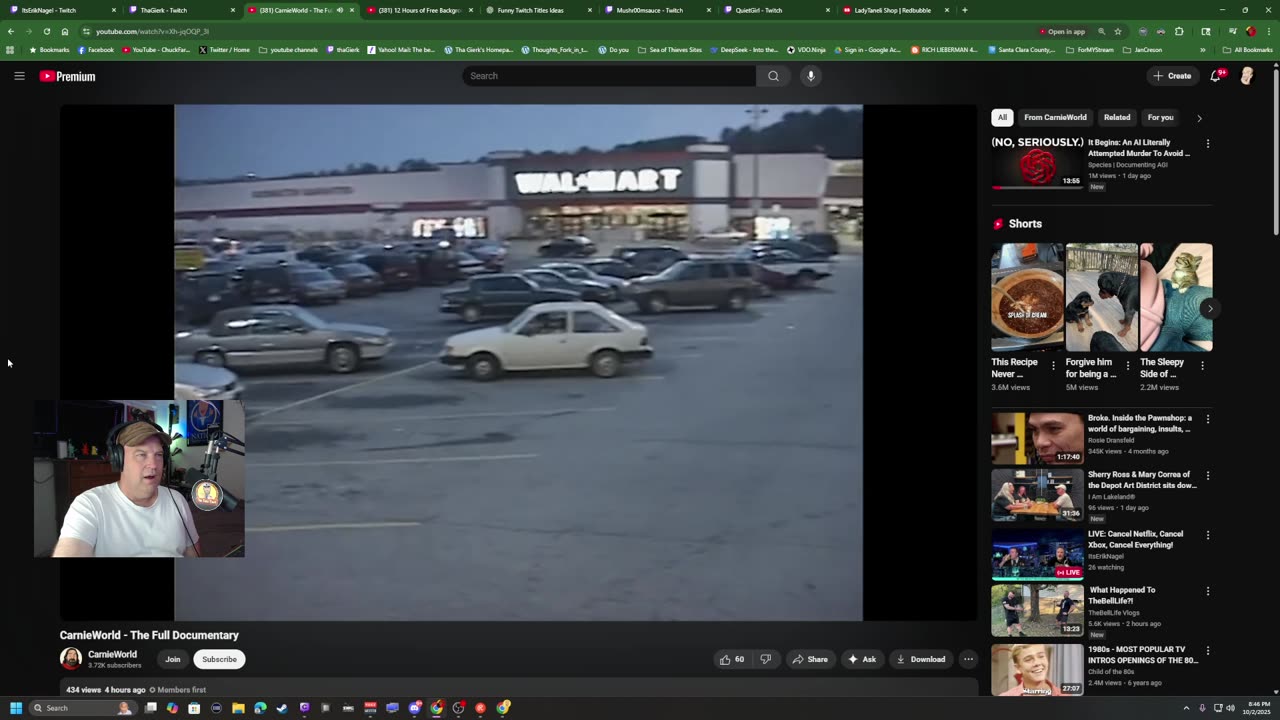Open Chrome three-dot menu
This screenshot has width=1280, height=720.
point(1268,31)
